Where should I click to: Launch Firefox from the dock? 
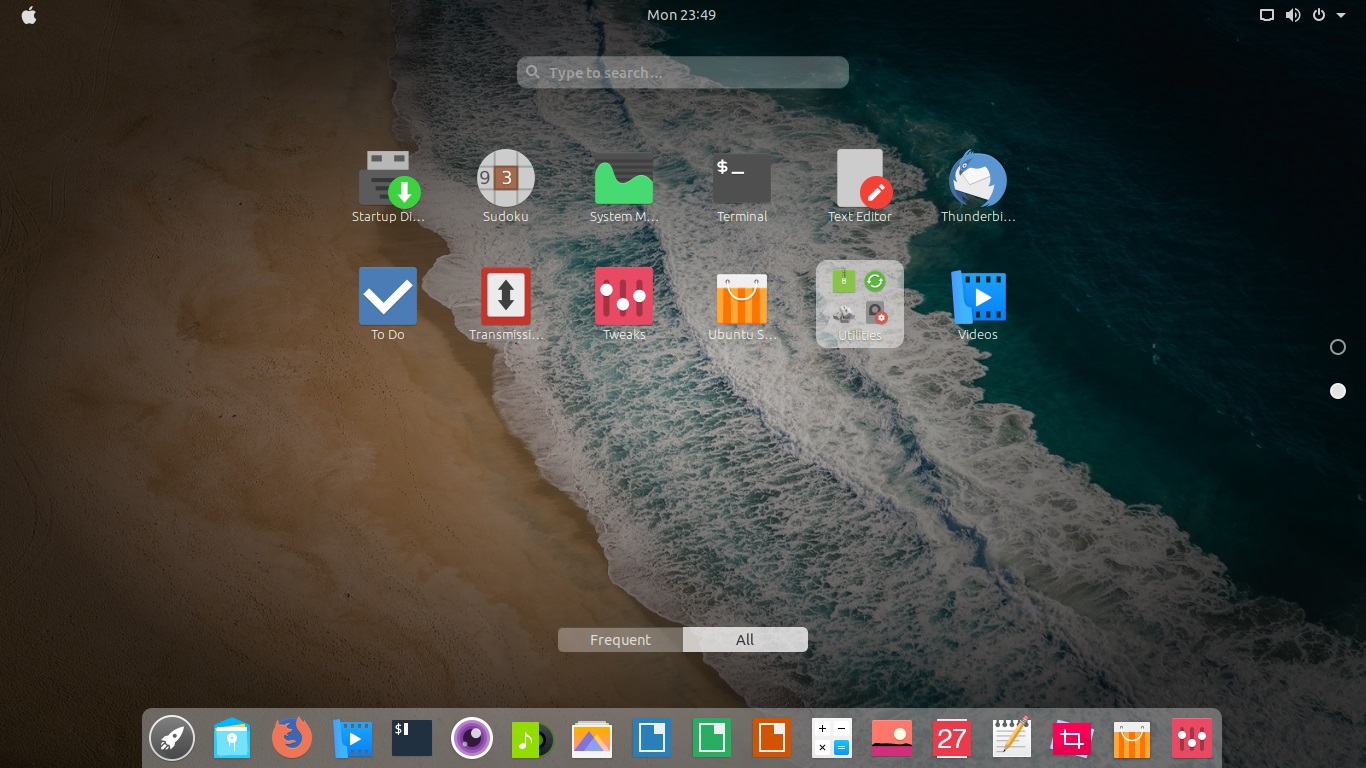[x=292, y=739]
